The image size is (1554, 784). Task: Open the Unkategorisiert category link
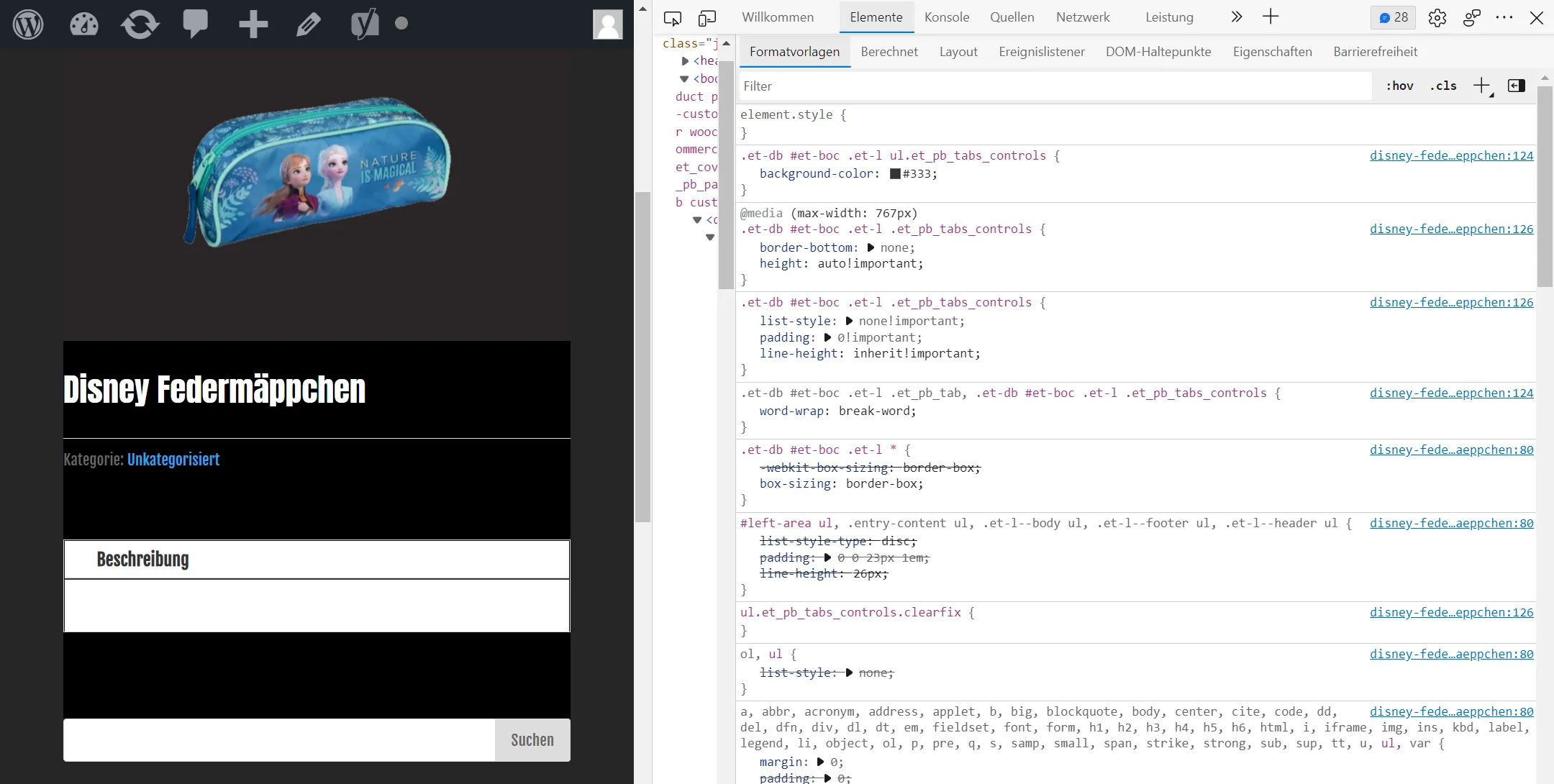173,460
